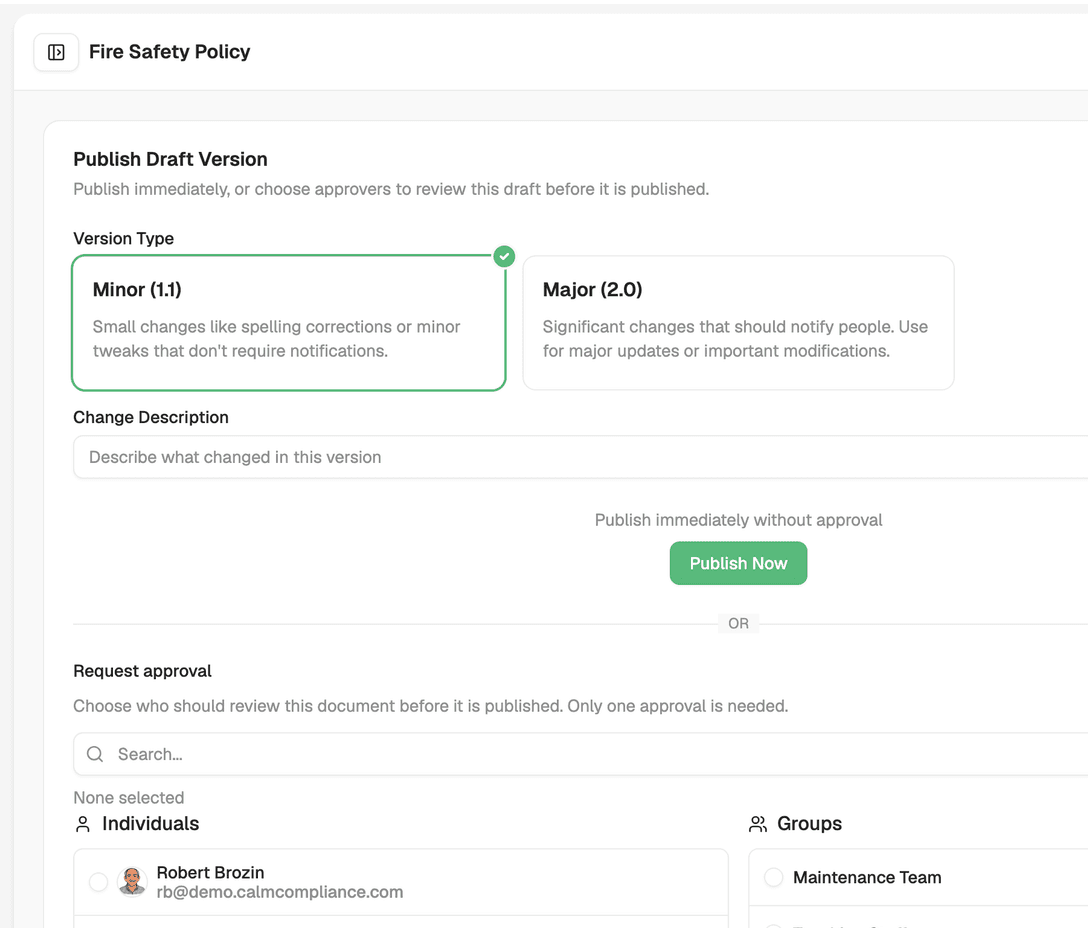Click the Change Description label
The width and height of the screenshot is (1088, 928).
151,417
